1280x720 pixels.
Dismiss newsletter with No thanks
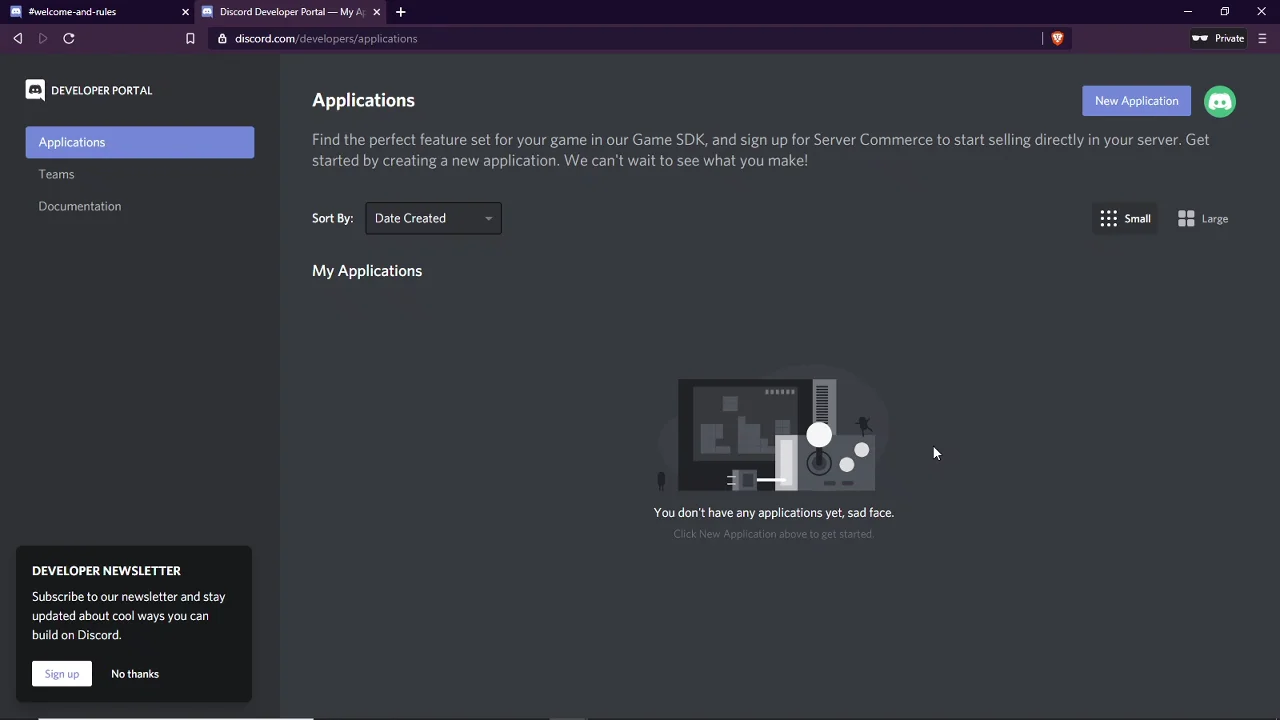tap(135, 674)
